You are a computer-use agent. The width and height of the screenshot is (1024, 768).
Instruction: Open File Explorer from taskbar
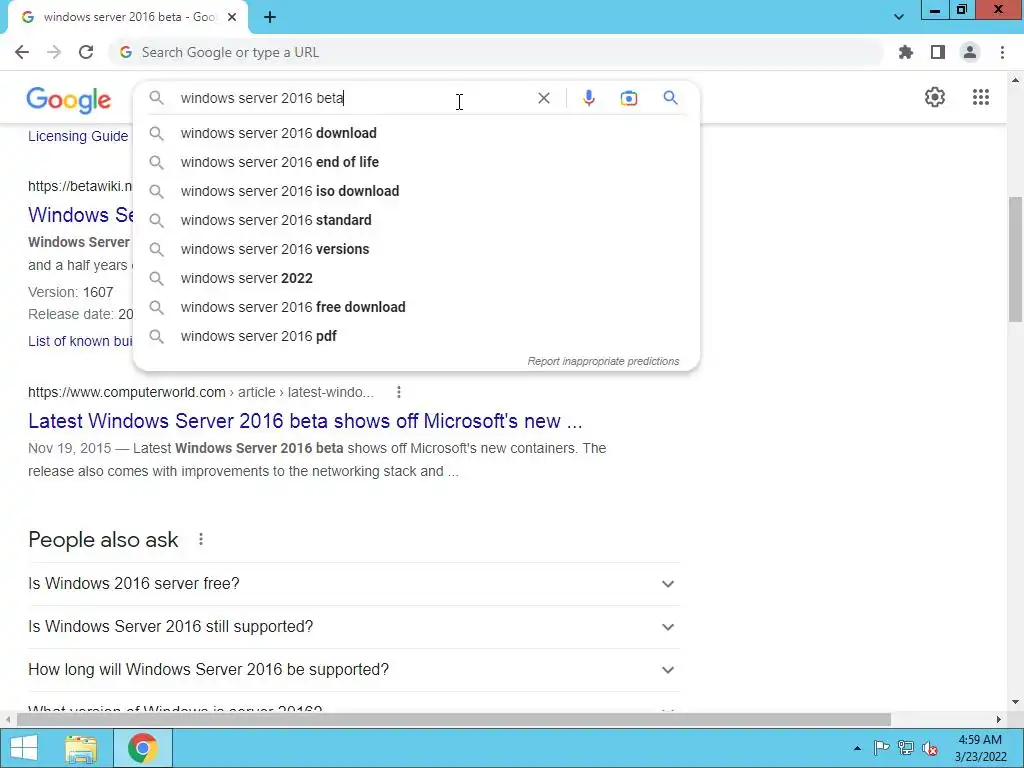(x=80, y=748)
